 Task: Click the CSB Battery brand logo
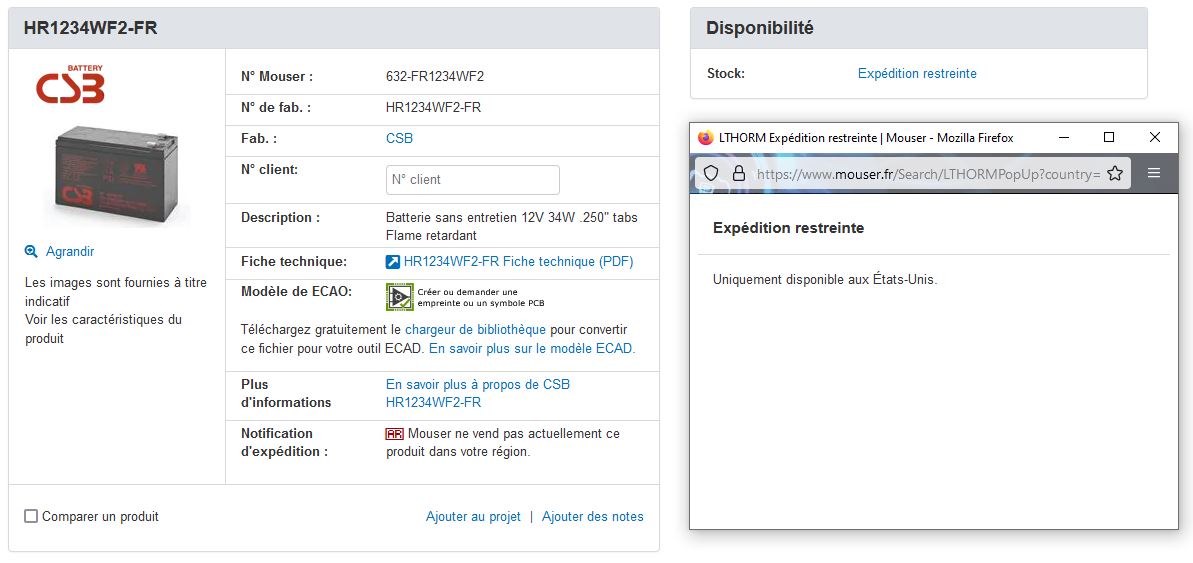tap(70, 84)
